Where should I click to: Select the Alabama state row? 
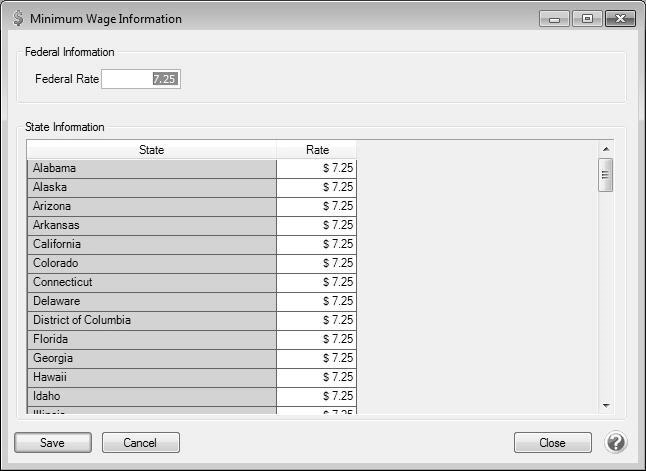(x=151, y=168)
